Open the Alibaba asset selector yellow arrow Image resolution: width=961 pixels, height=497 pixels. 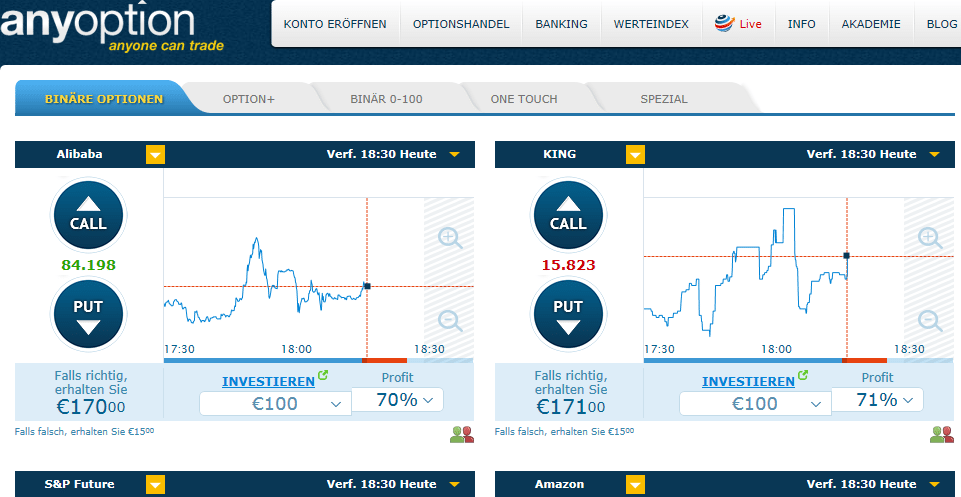point(156,154)
